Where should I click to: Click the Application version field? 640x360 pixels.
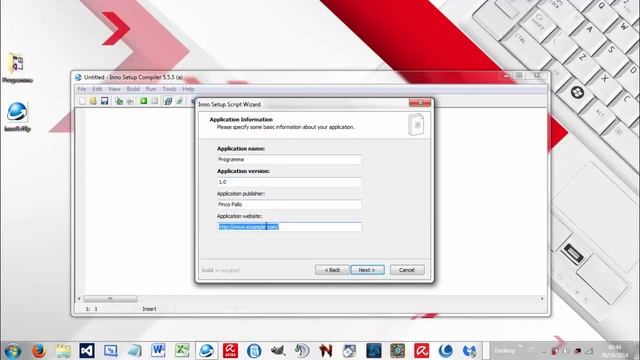[289, 182]
